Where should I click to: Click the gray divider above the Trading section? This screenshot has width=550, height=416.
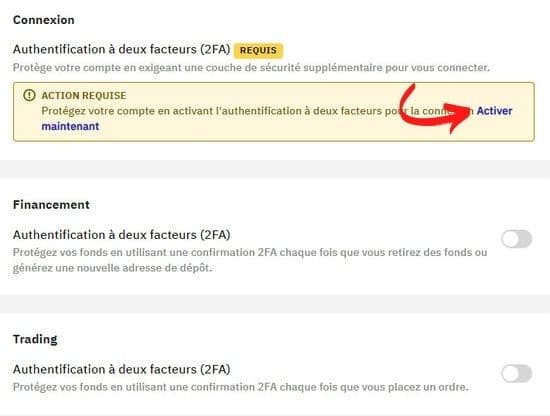pos(275,304)
